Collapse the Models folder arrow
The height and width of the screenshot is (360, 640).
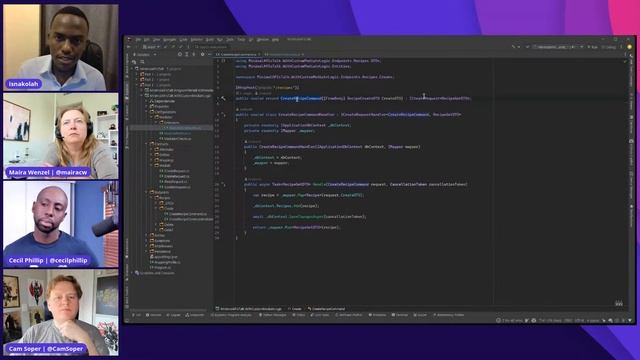coord(151,165)
